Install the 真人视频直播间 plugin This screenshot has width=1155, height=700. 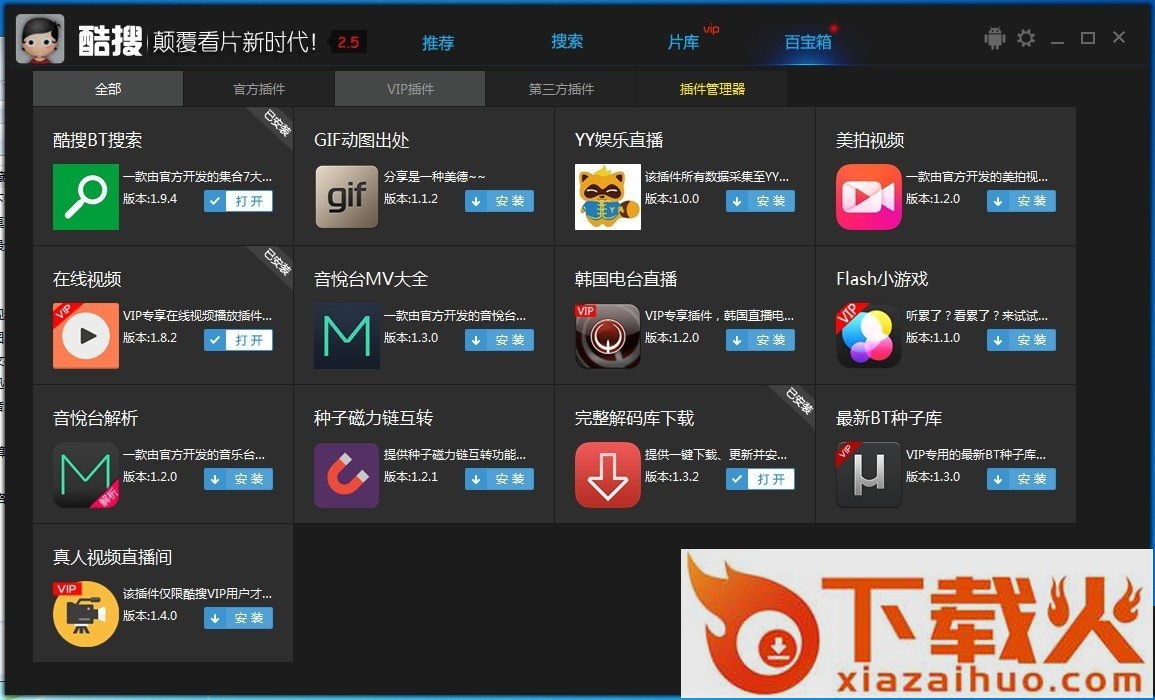239,617
